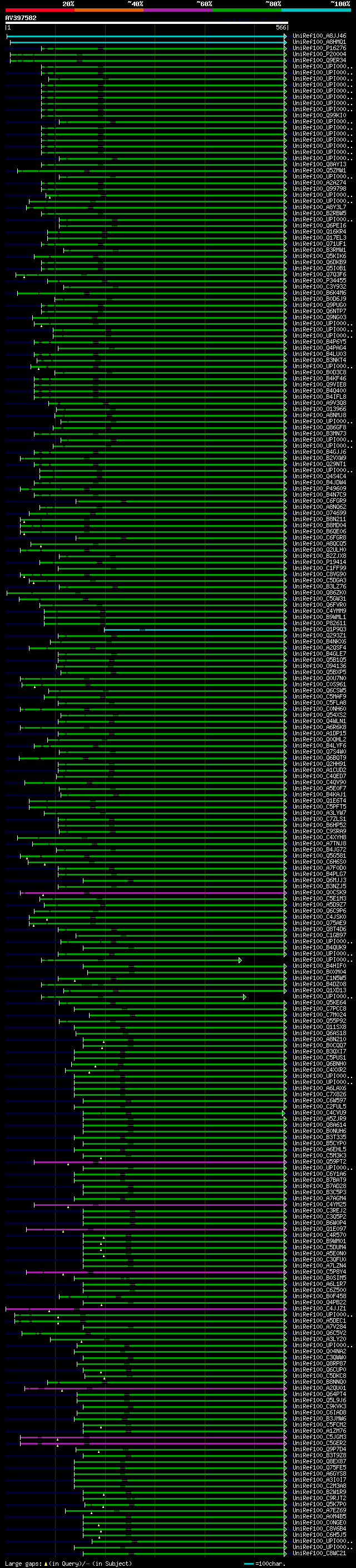Open hit UniRef100_Q75FE5
This screenshot has width=356, height=1568.
pyautogui.click(x=319, y=1467)
